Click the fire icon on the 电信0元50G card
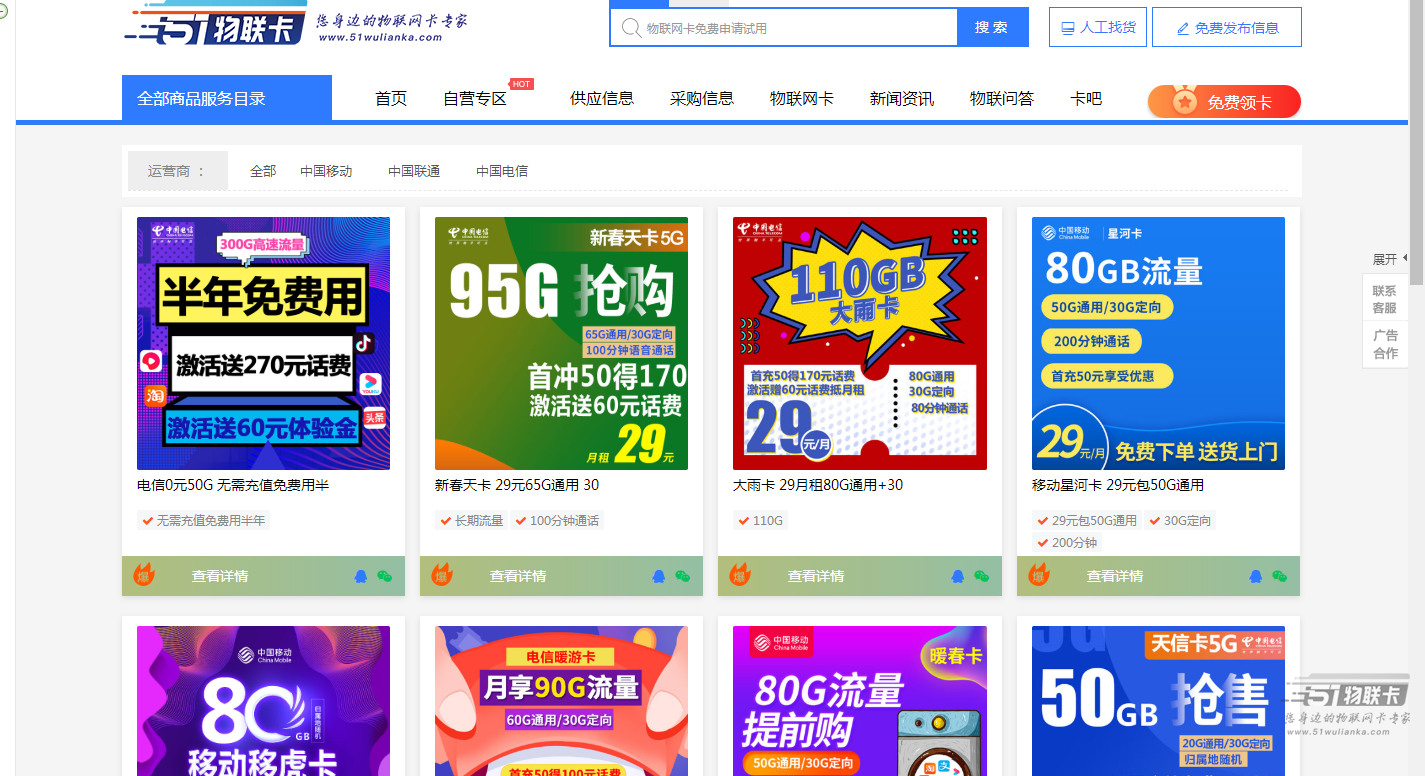Screen dimensions: 1425x776 coord(144,575)
